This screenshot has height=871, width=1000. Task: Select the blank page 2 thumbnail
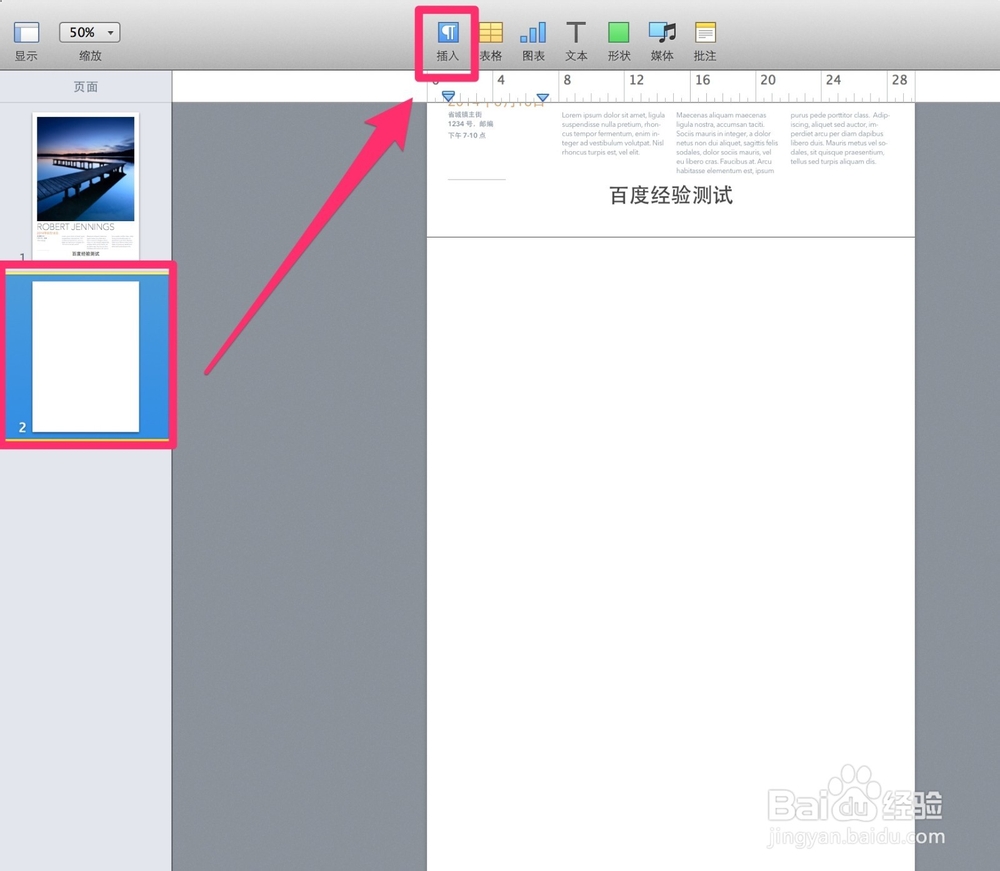pyautogui.click(x=85, y=356)
